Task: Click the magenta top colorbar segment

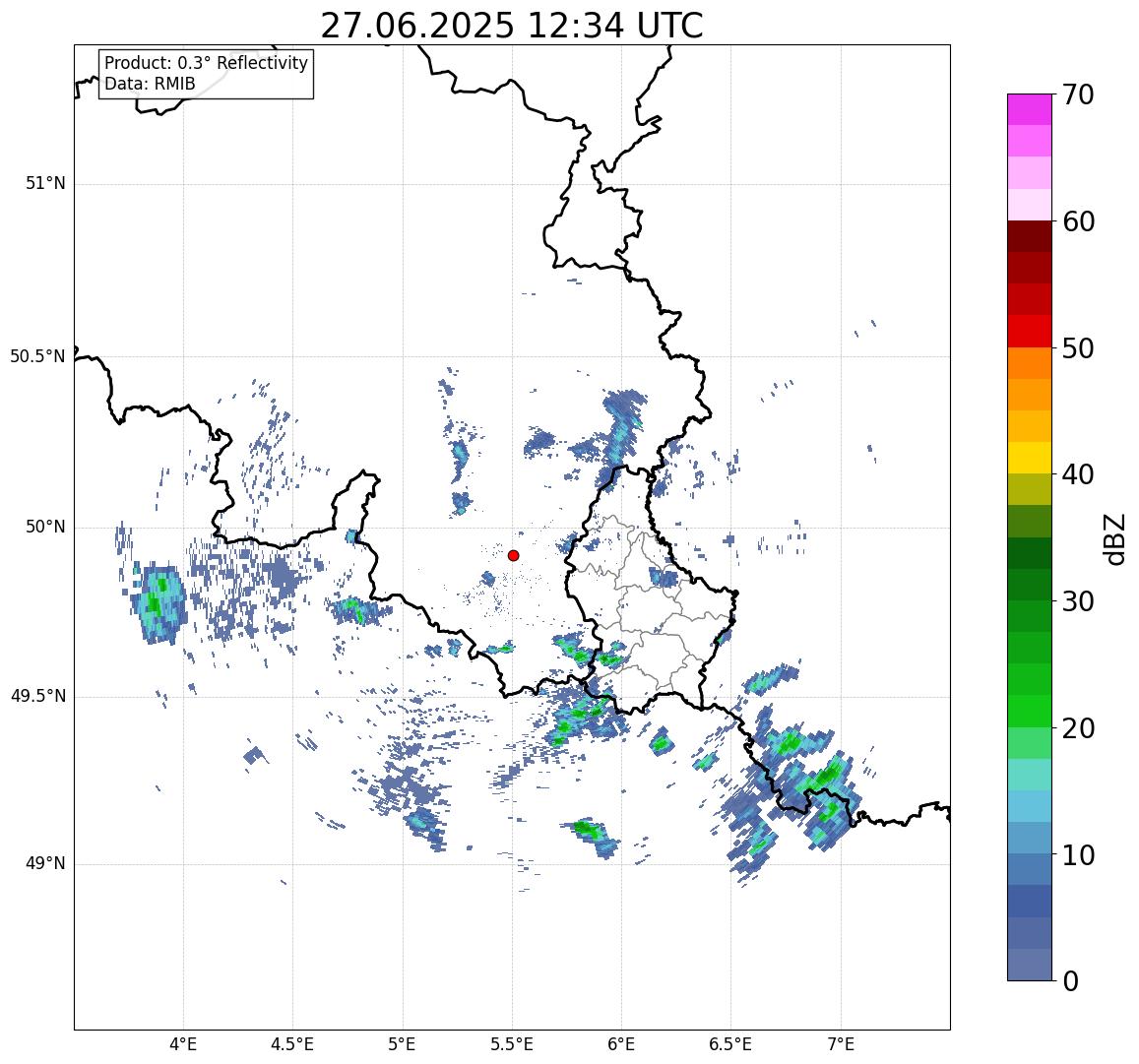Action: coord(1030,109)
